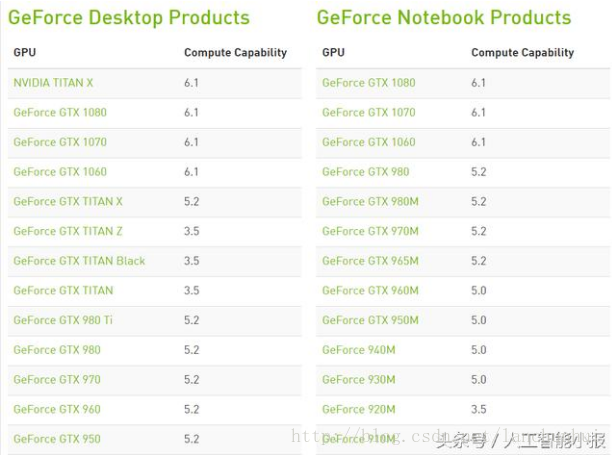Select Compute Capability header in Notebook table
612x456 pixels.
tap(523, 53)
